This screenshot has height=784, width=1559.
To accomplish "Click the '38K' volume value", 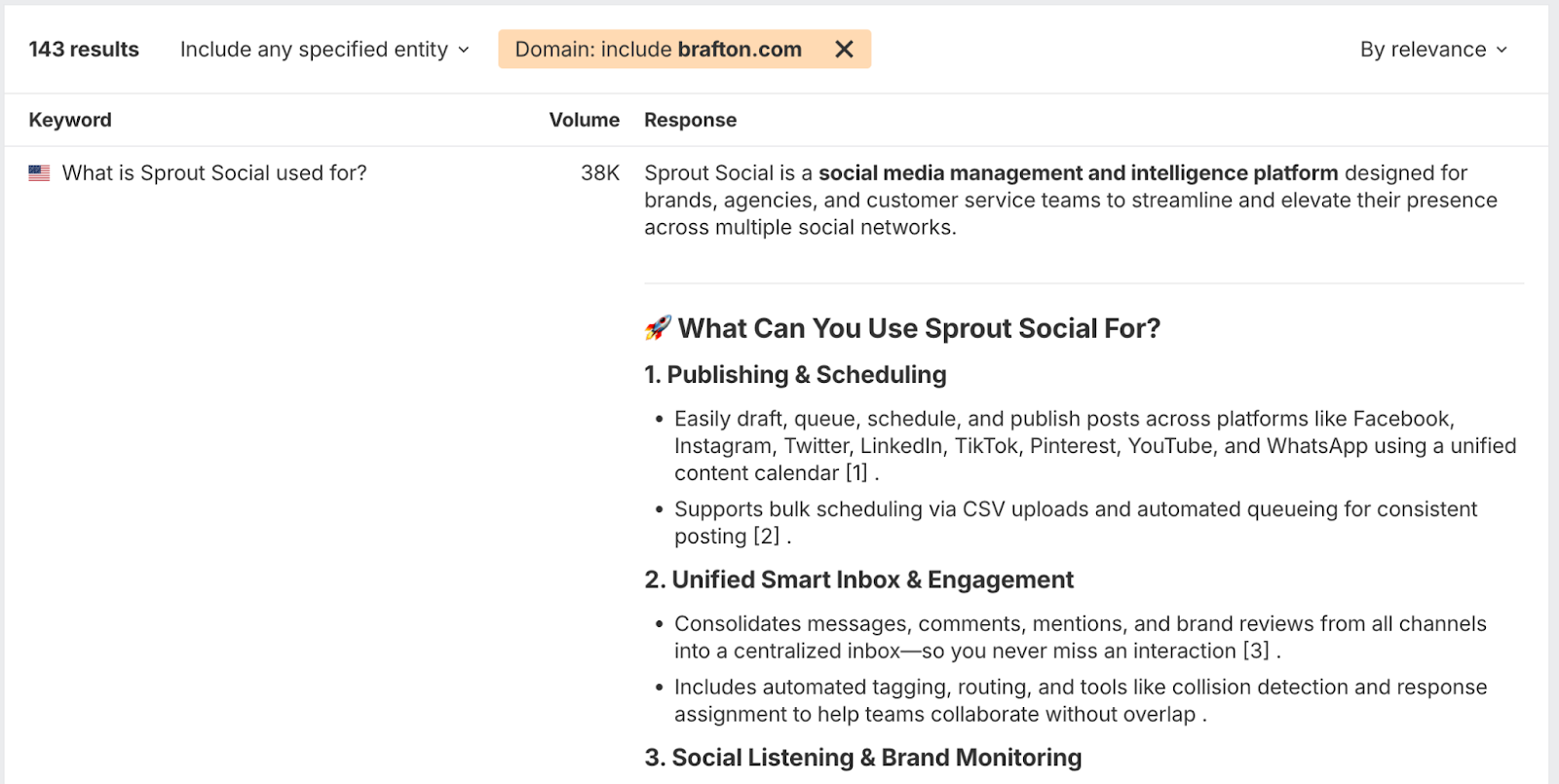I will (600, 173).
